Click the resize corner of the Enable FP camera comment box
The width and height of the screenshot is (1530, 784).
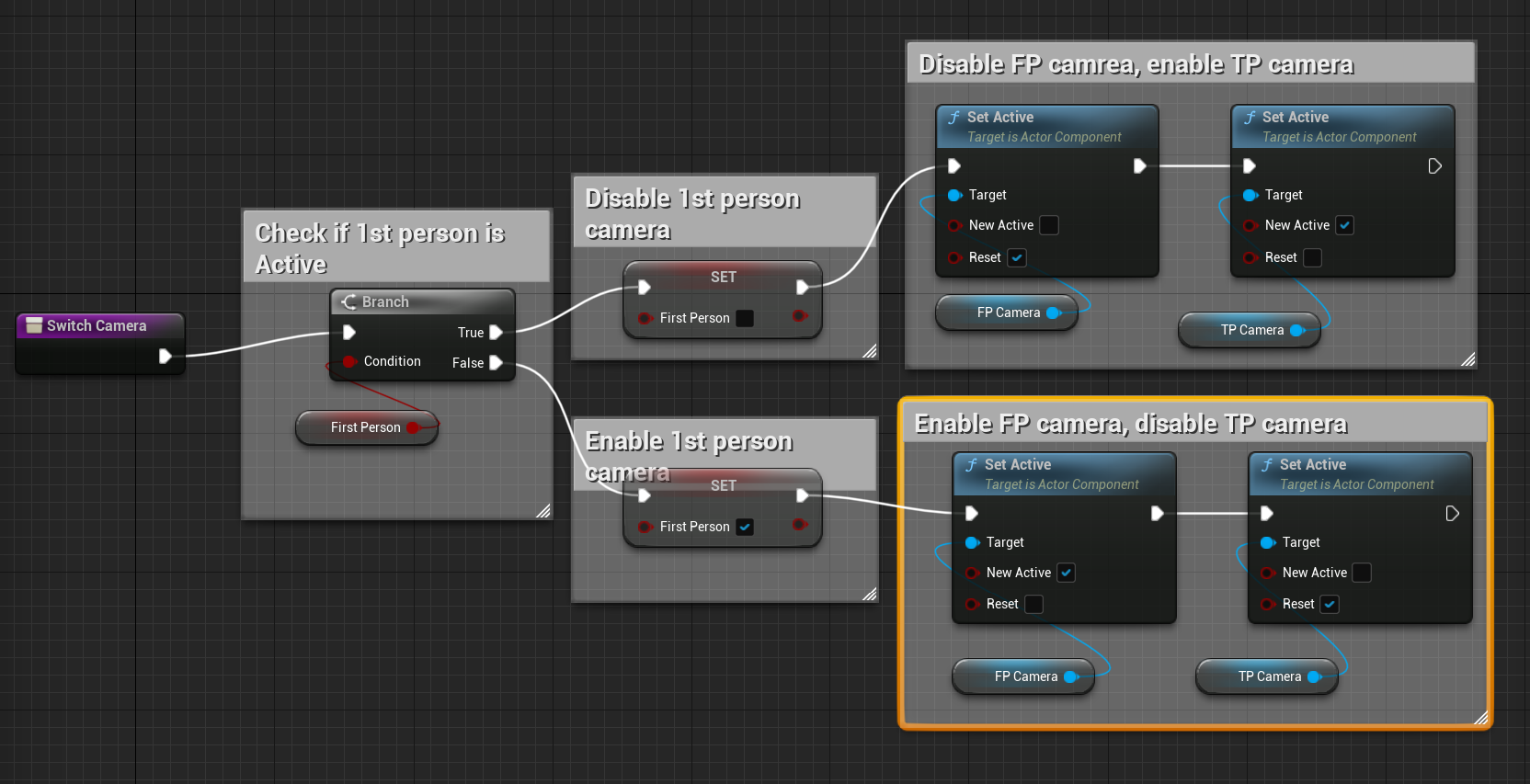[x=1480, y=718]
